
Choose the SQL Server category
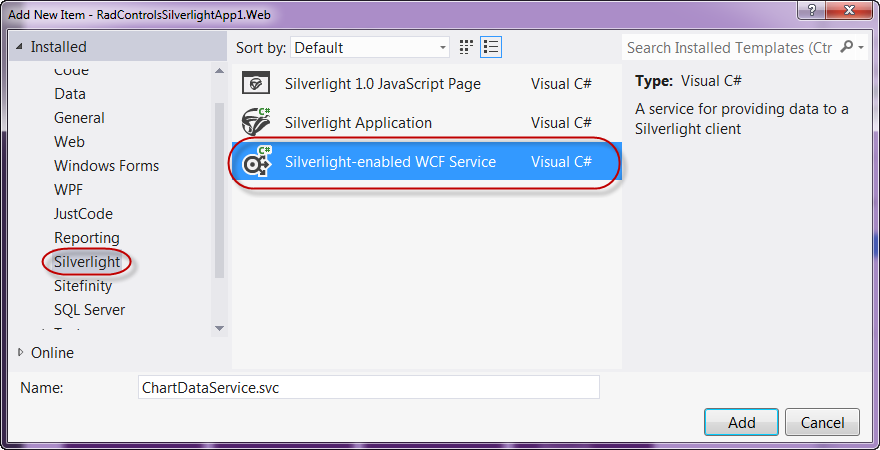(x=89, y=310)
